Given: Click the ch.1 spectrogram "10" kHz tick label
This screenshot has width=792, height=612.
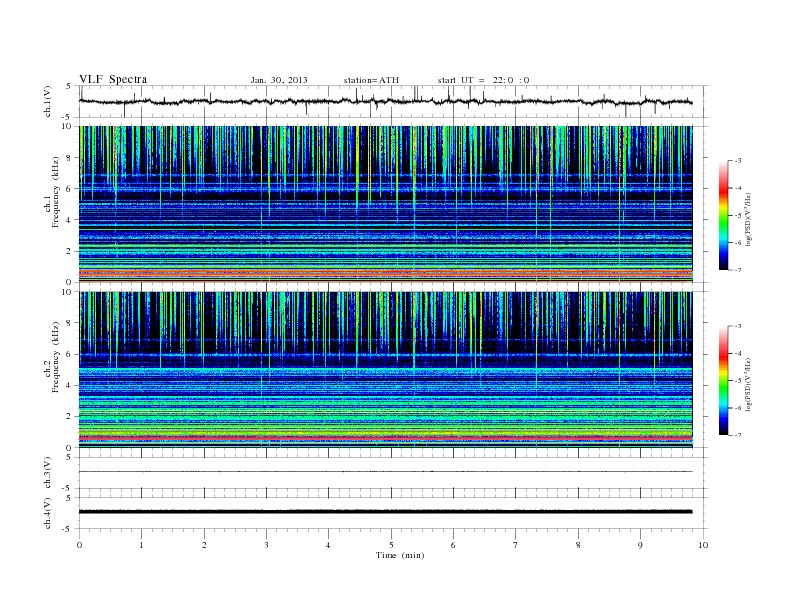Looking at the screenshot, I should click(x=67, y=126).
